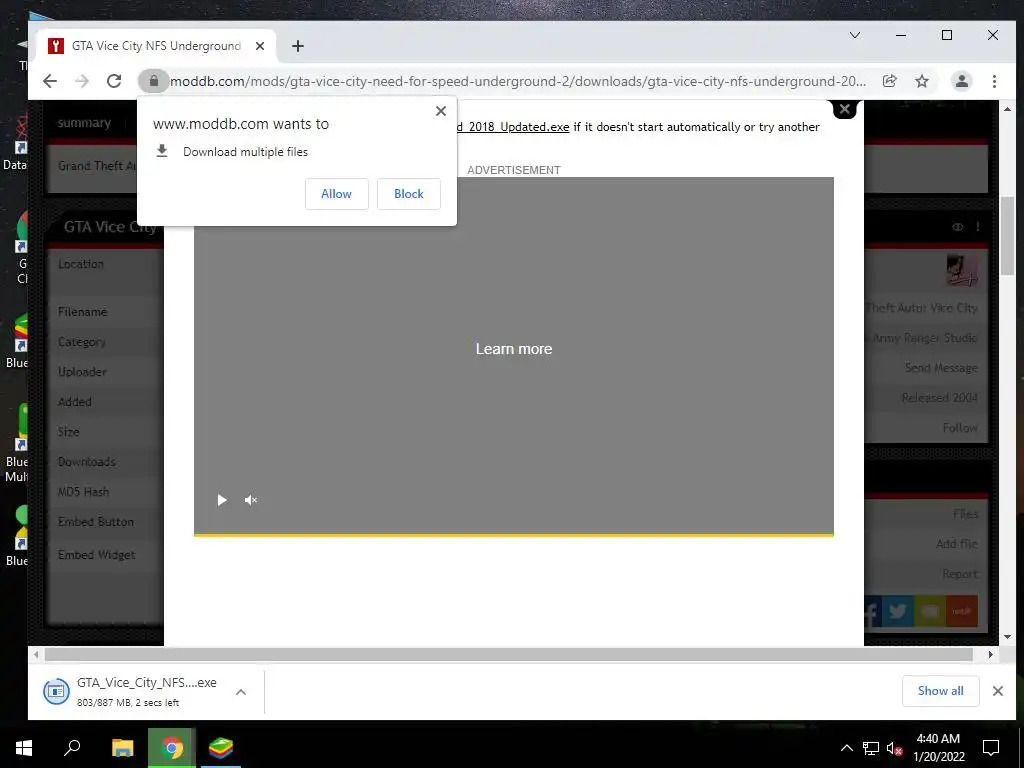This screenshot has height=768, width=1024.
Task: Select GTA Vice City NFS Underground tab
Action: pyautogui.click(x=157, y=46)
